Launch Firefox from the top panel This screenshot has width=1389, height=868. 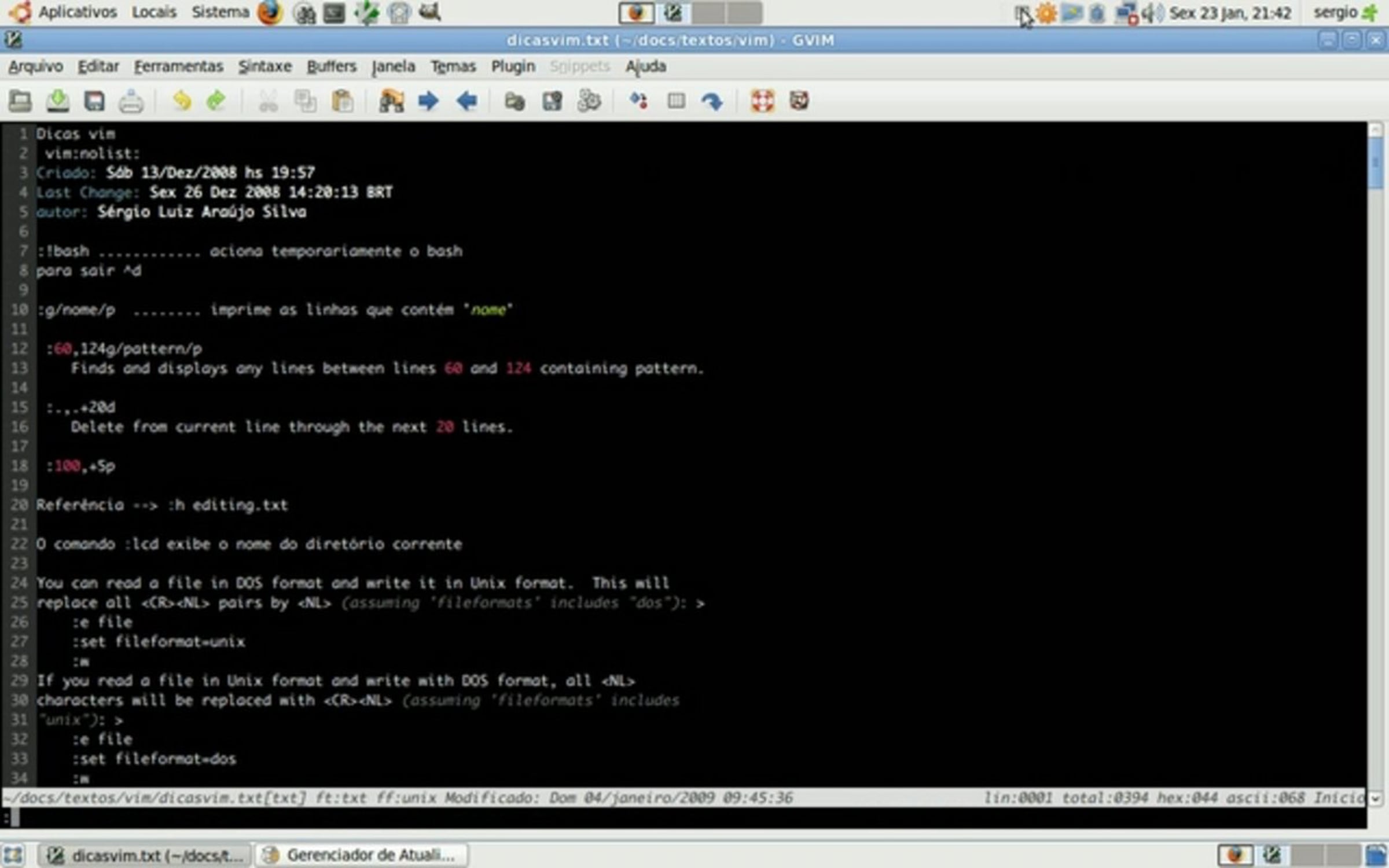pos(270,13)
